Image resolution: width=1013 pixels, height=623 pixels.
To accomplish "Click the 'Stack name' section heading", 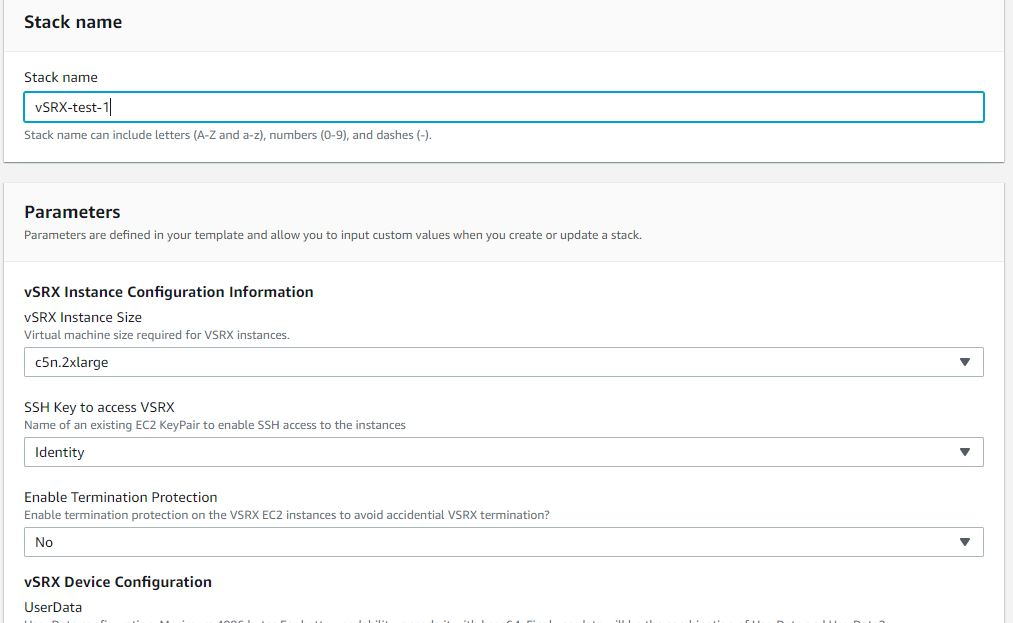I will pyautogui.click(x=73, y=22).
